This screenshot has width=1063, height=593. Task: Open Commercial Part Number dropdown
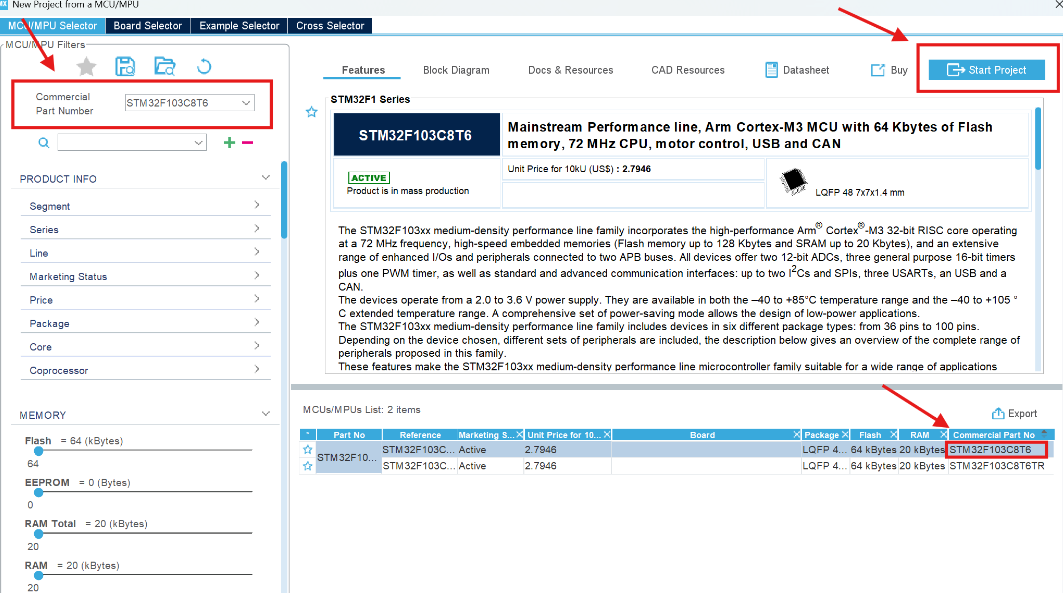245,103
